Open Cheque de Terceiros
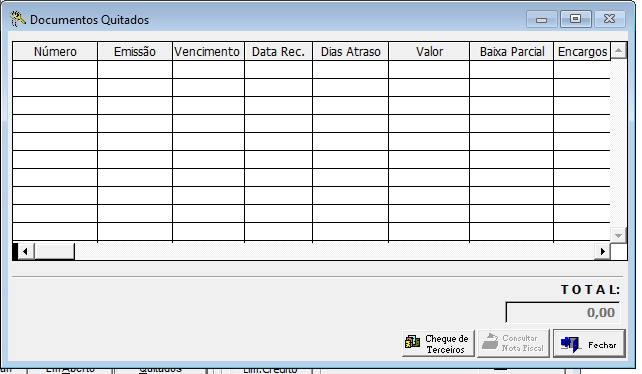642x374 pixels. click(x=438, y=343)
